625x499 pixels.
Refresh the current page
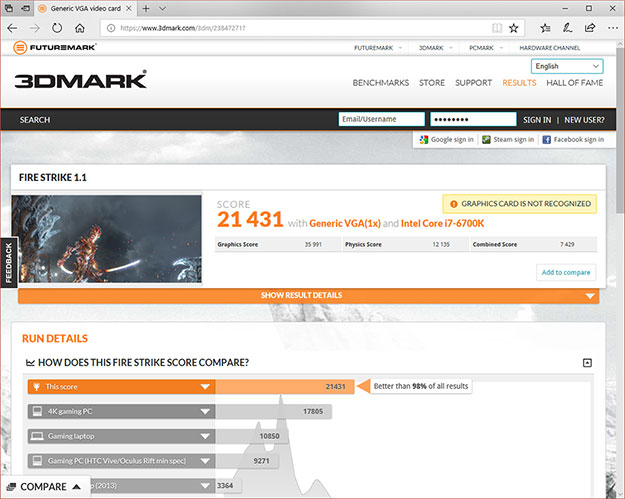tap(57, 28)
